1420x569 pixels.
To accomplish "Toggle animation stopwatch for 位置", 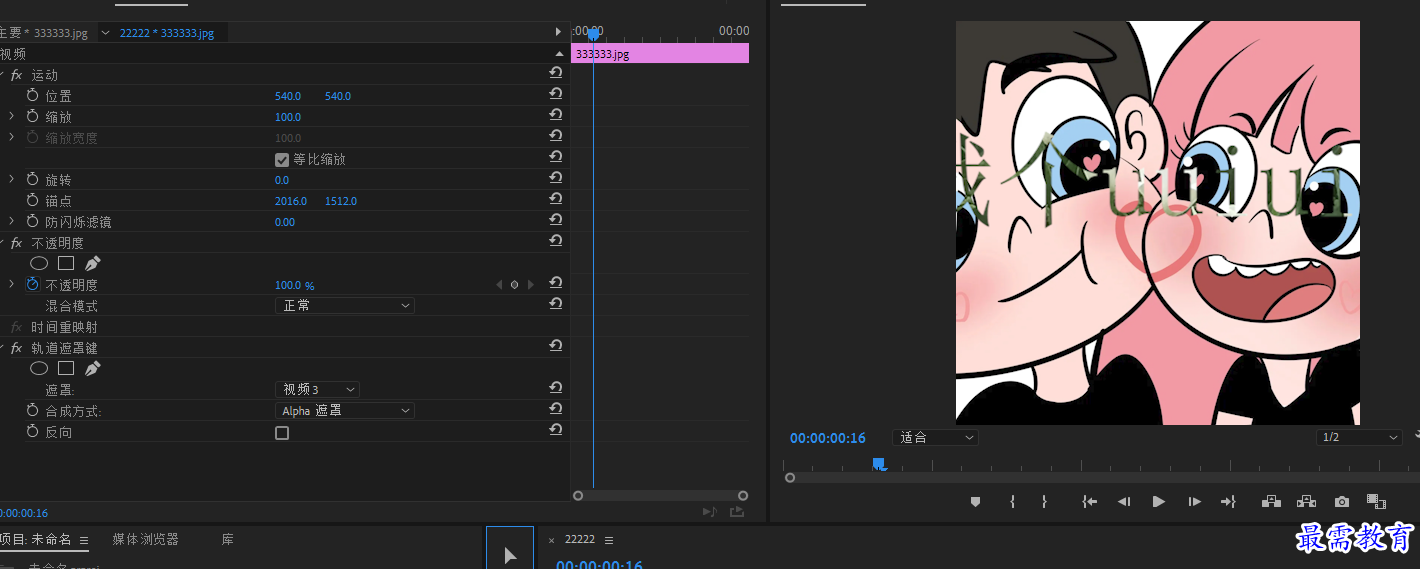I will click(x=32, y=95).
